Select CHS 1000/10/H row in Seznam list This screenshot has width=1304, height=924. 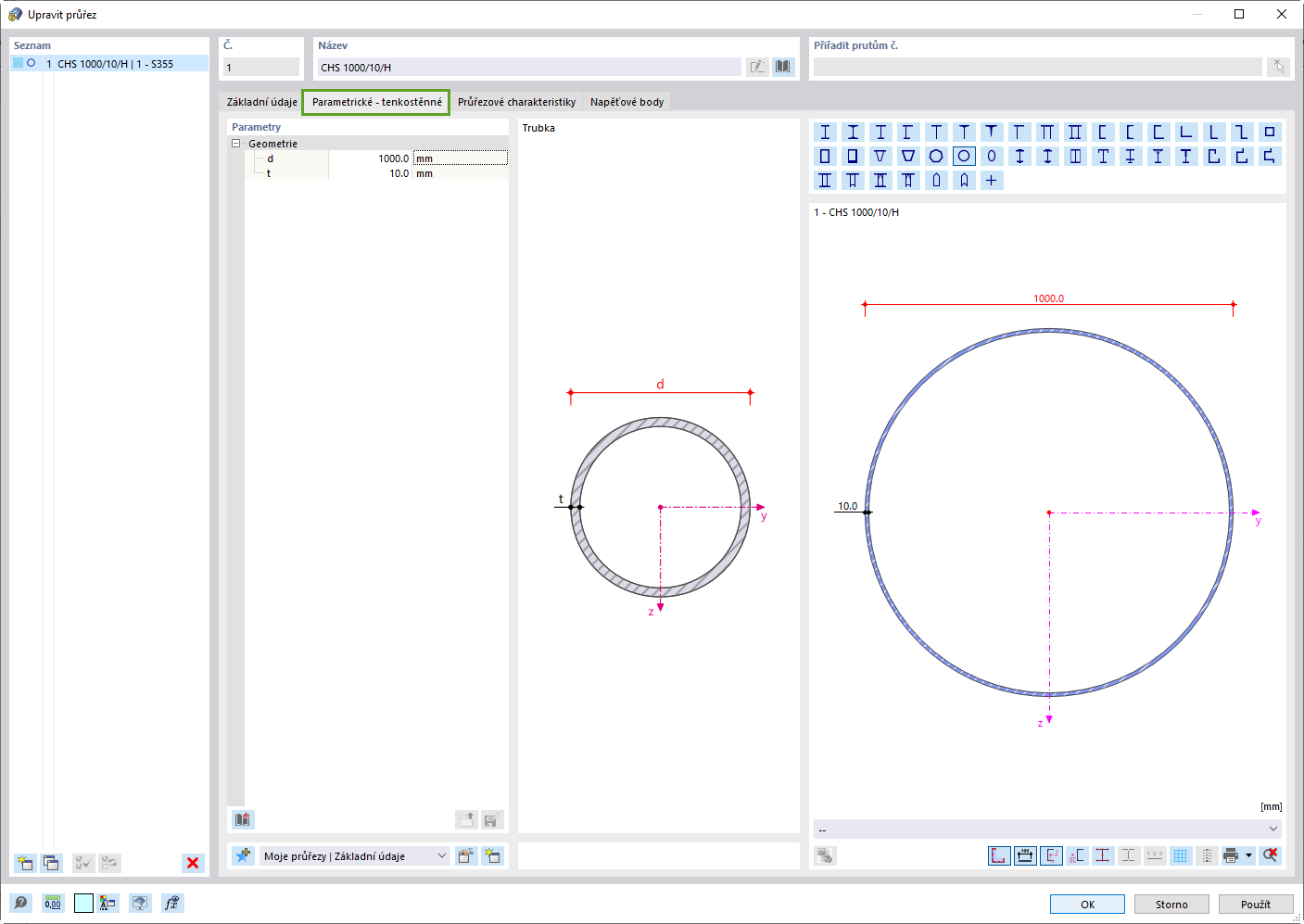[x=109, y=64]
